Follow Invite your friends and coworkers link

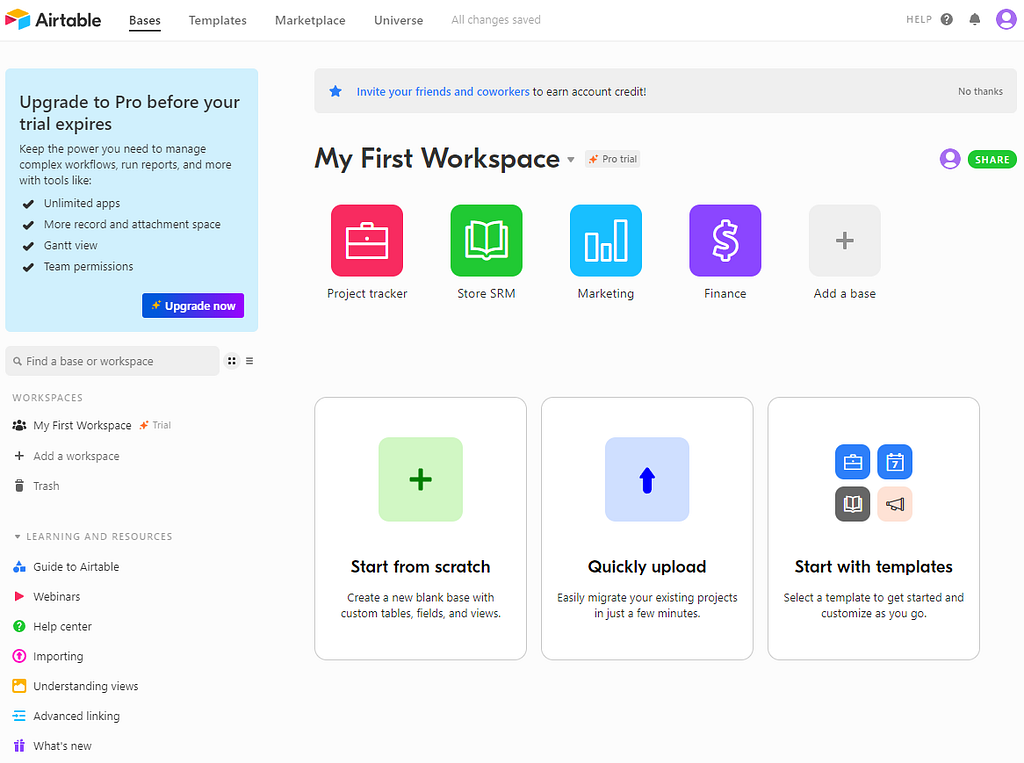tap(443, 92)
